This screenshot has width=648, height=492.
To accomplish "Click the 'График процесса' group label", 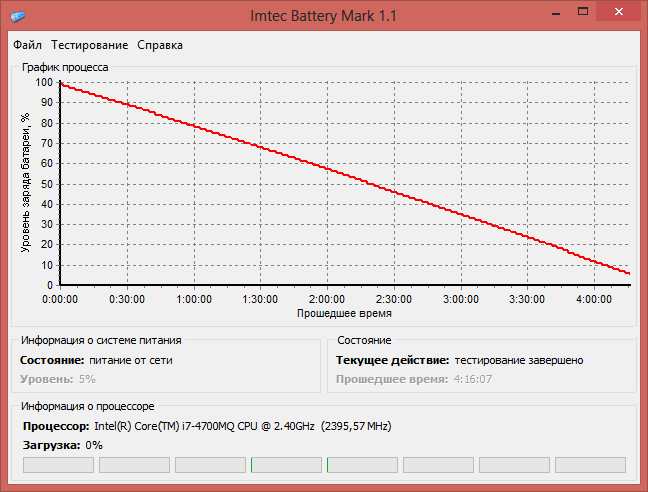I will coord(65,67).
